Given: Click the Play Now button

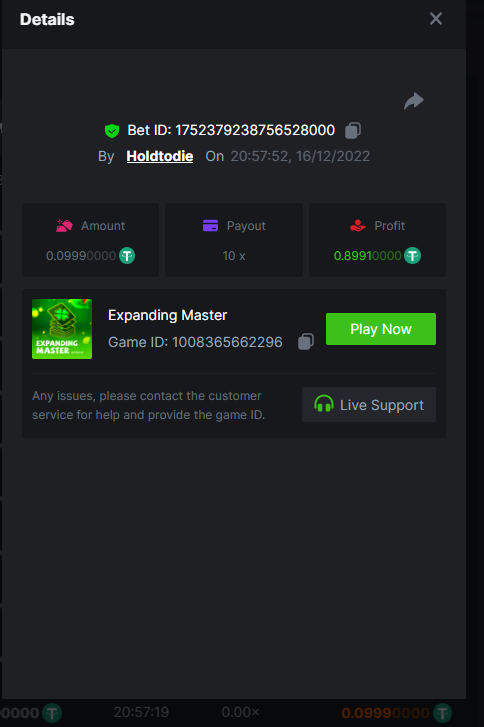Looking at the screenshot, I should pos(381,329).
